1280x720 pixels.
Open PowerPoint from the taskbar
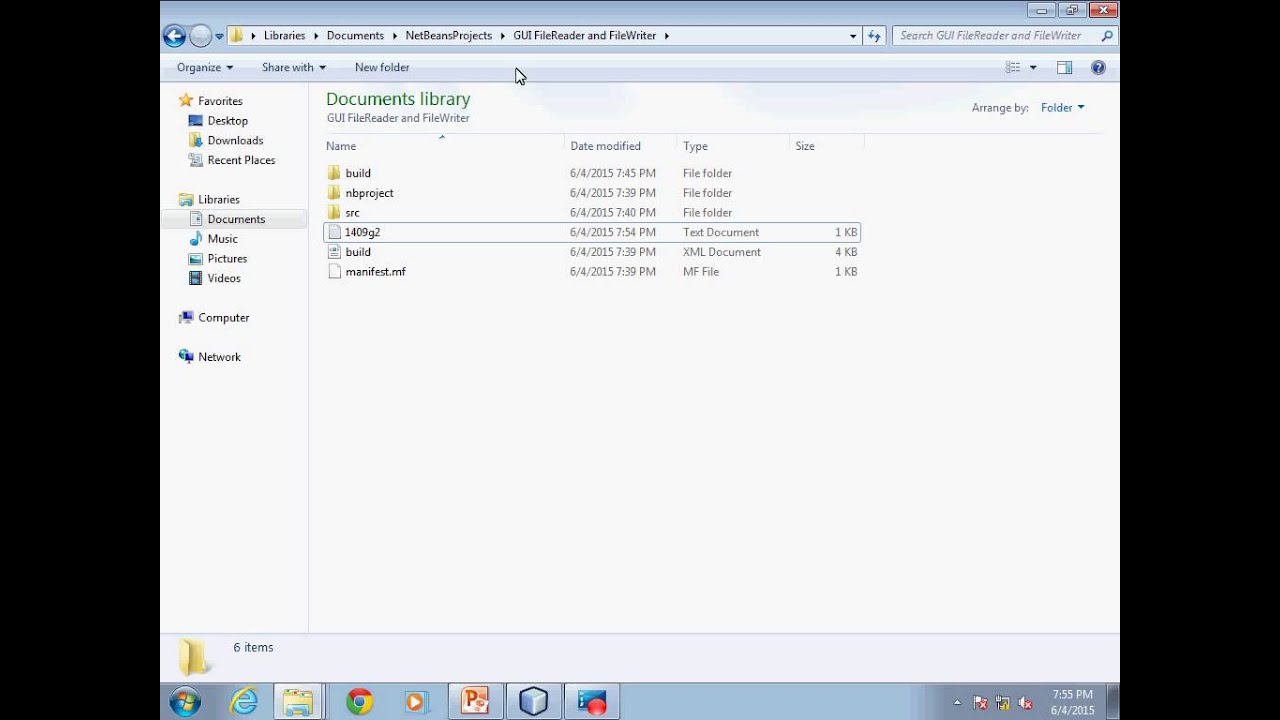475,702
